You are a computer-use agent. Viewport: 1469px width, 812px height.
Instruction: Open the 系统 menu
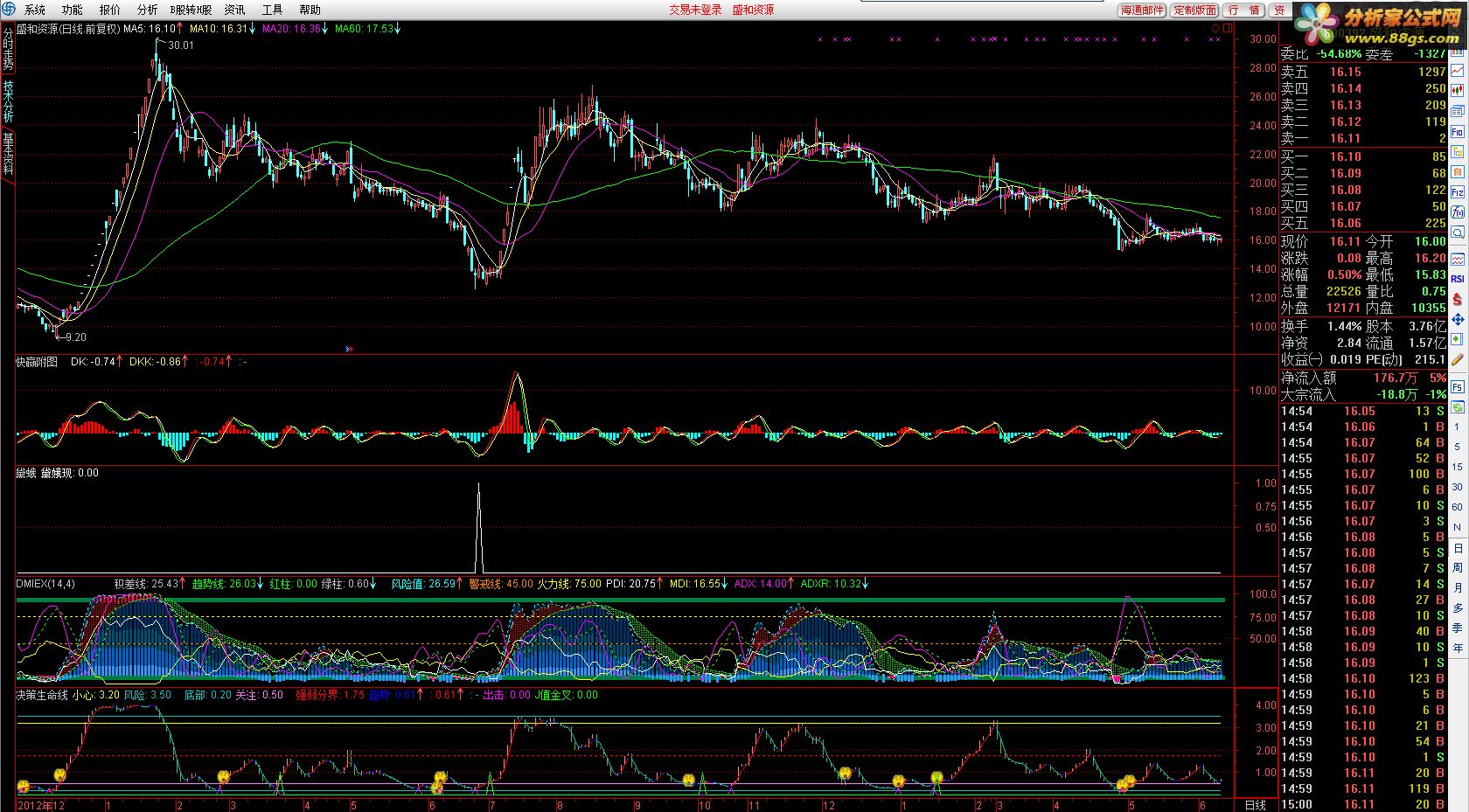(35, 10)
